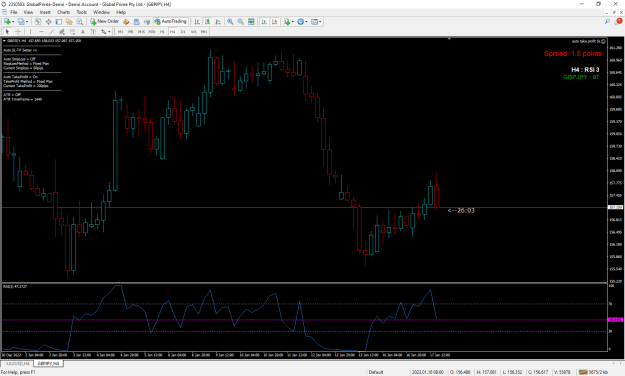Select the horizontal line tool
This screenshot has height=376, width=625.
point(41,31)
